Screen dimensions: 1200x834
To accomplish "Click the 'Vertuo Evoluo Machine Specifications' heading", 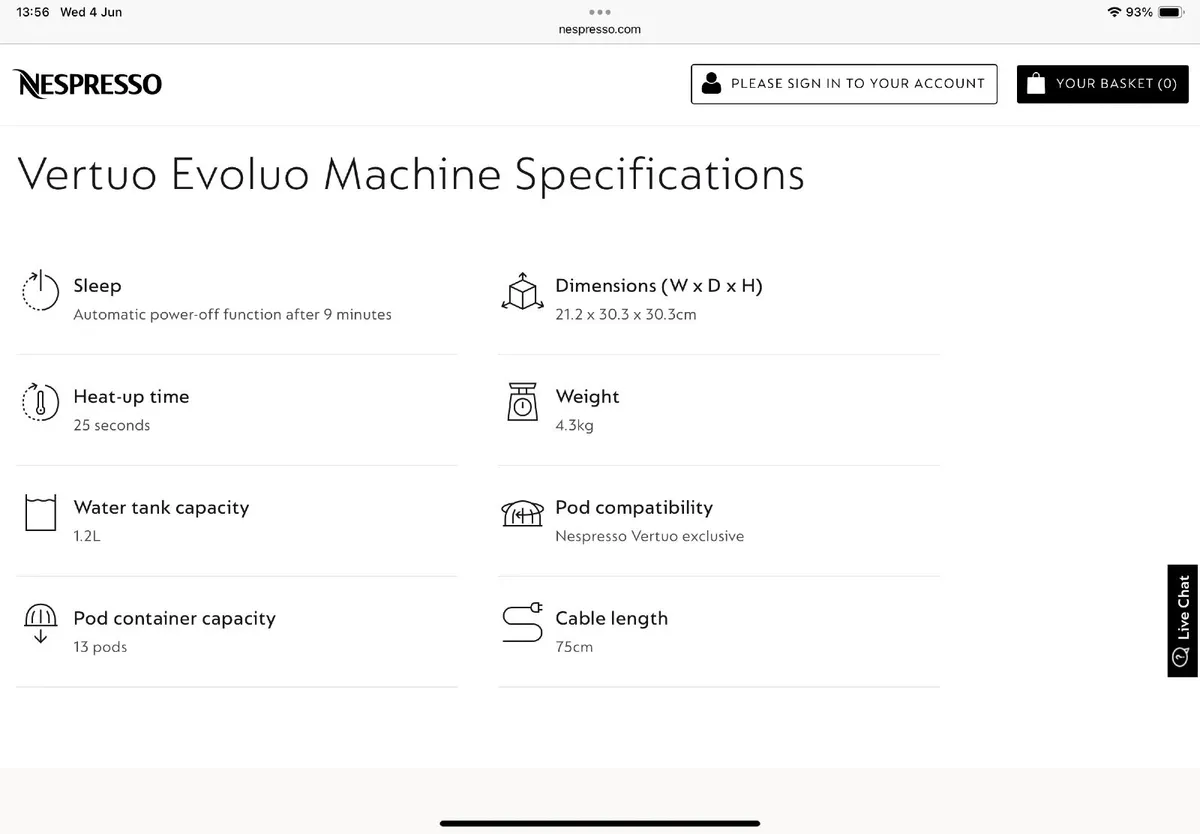I will (x=411, y=174).
